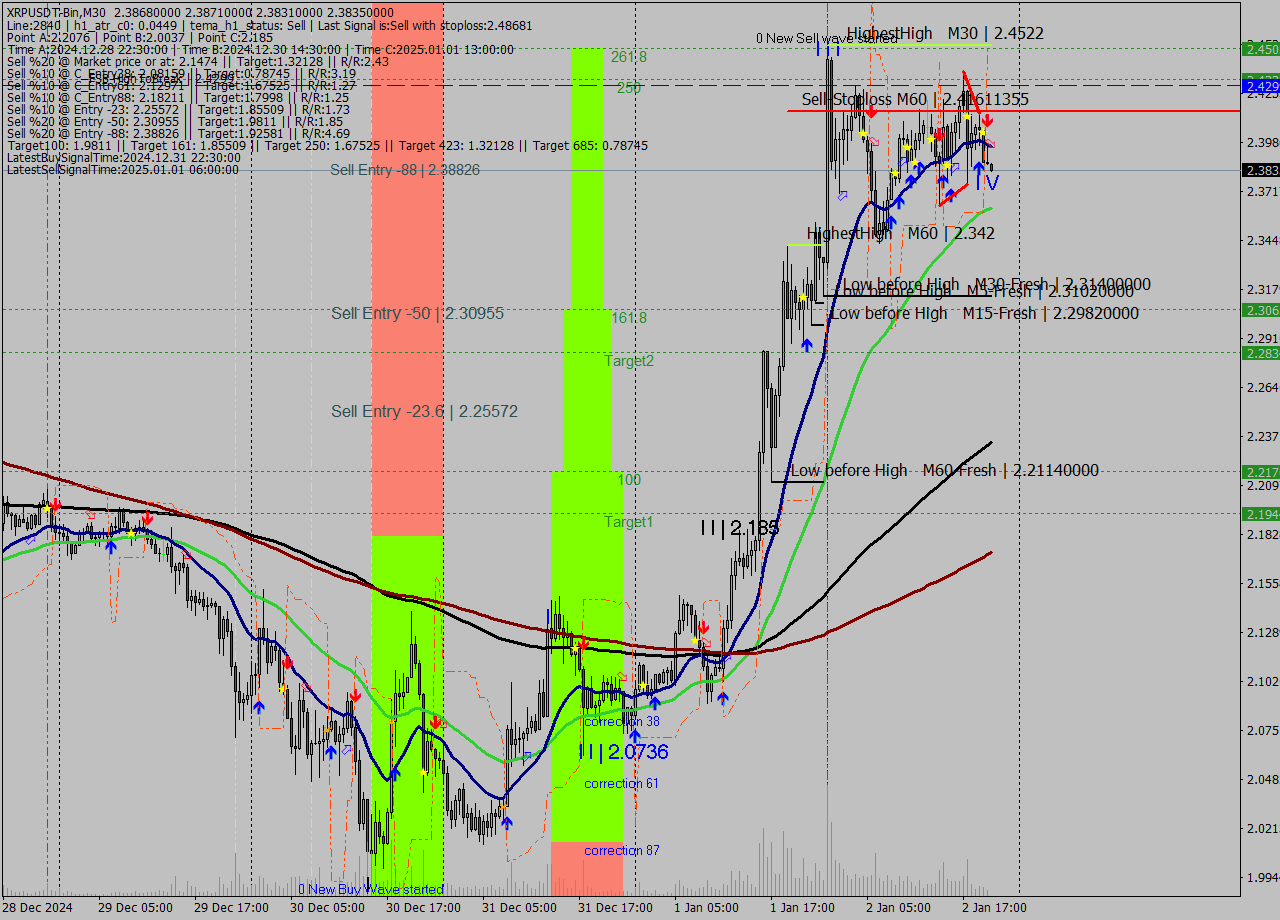Select the LatestBuySignalTime line
The width and height of the screenshot is (1280, 920).
[x=122, y=158]
